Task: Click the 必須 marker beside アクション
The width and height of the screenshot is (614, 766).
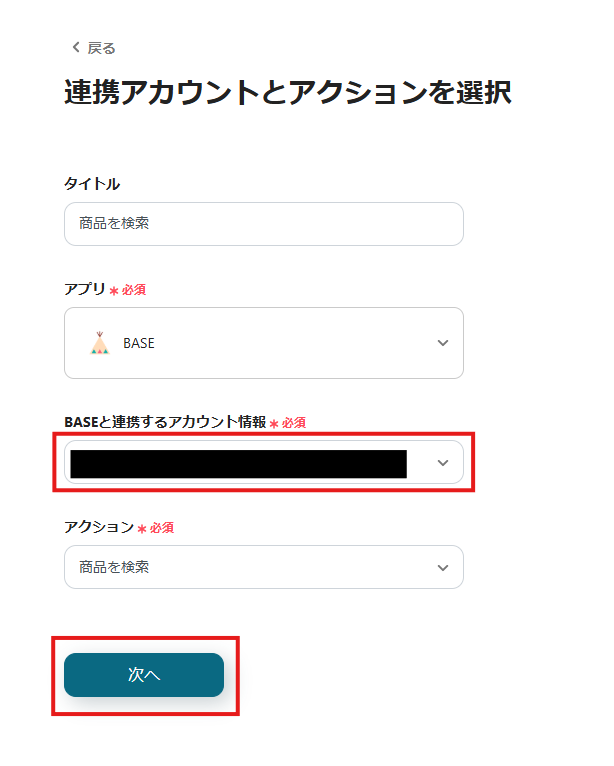Action: [x=162, y=527]
